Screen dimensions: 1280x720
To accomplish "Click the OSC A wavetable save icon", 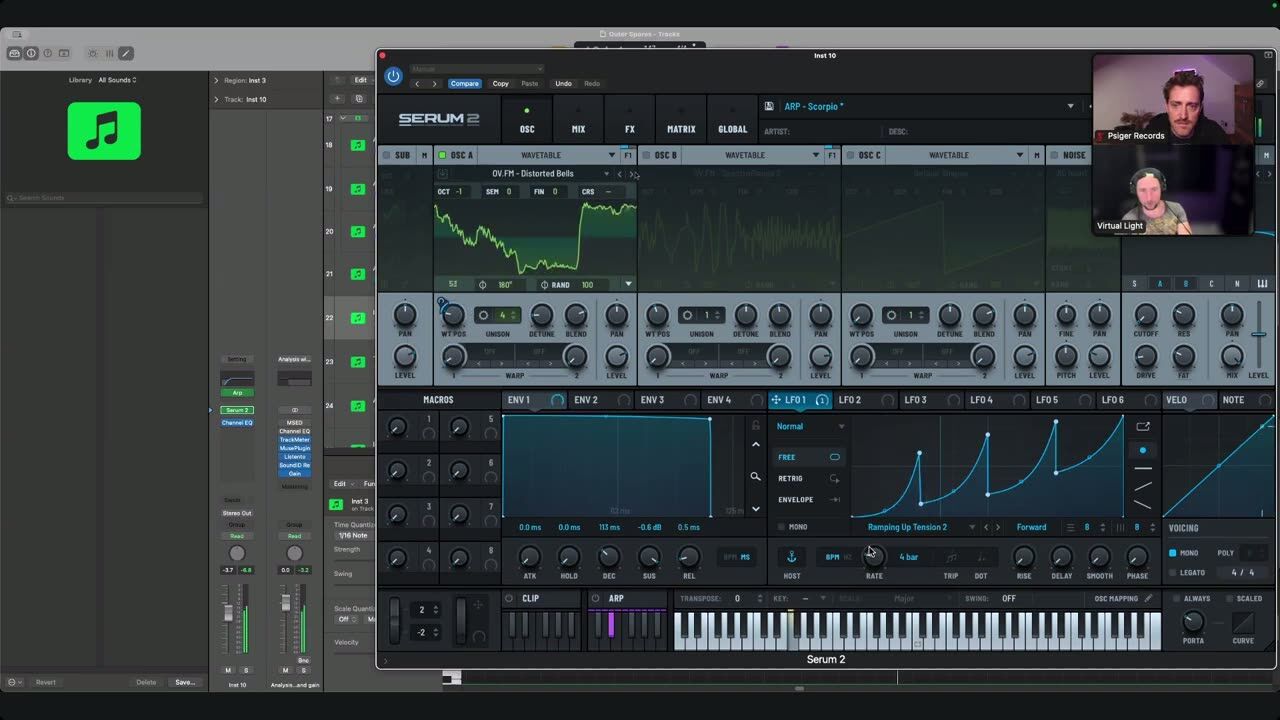I will tap(443, 174).
